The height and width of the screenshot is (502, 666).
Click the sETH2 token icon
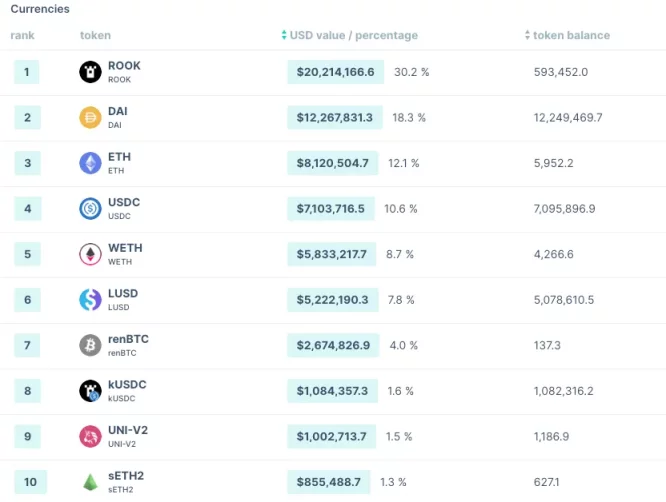(x=90, y=482)
